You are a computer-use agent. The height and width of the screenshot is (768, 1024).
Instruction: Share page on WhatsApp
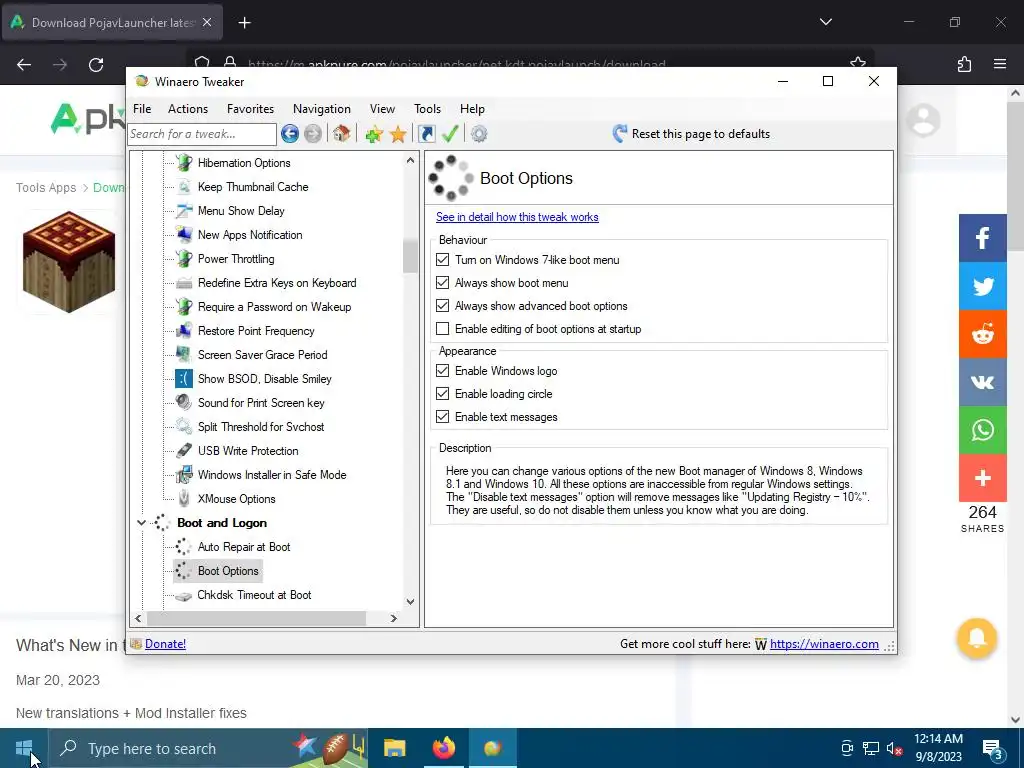click(983, 430)
